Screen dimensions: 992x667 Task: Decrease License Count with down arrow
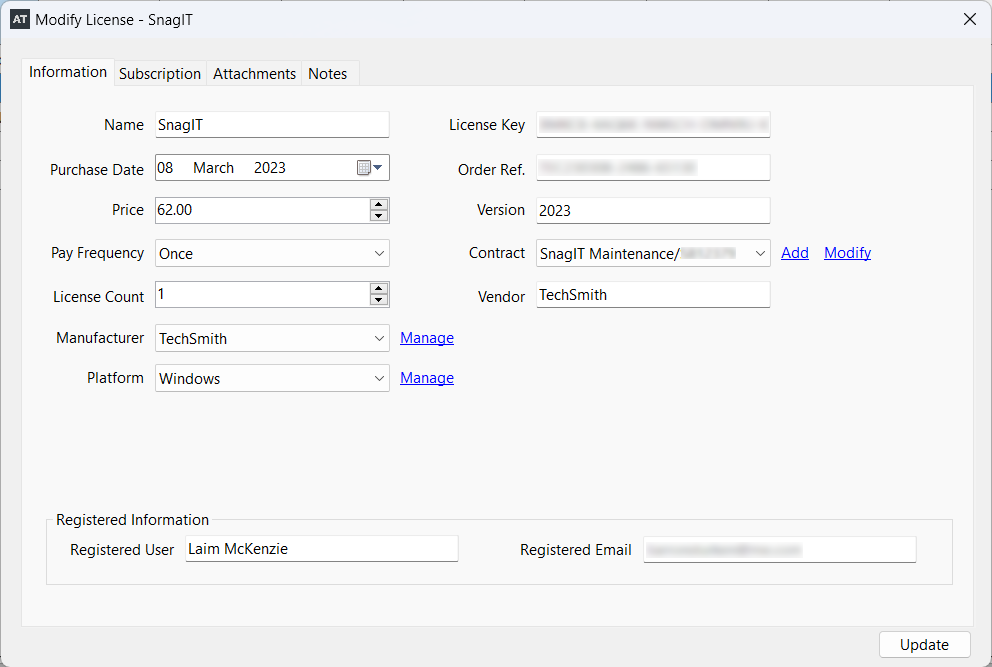click(378, 299)
